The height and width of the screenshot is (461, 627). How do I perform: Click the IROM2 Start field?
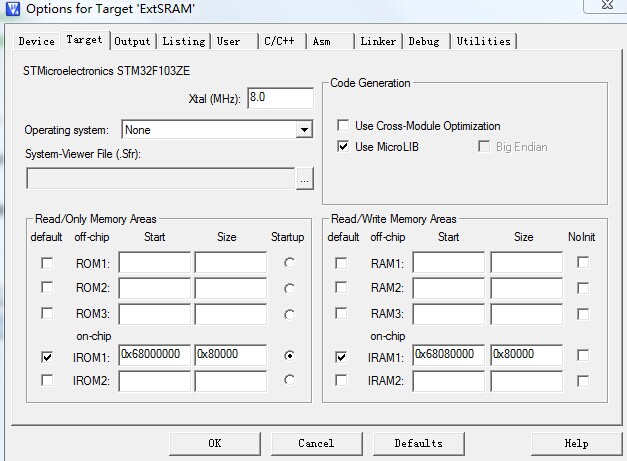[x=154, y=381]
